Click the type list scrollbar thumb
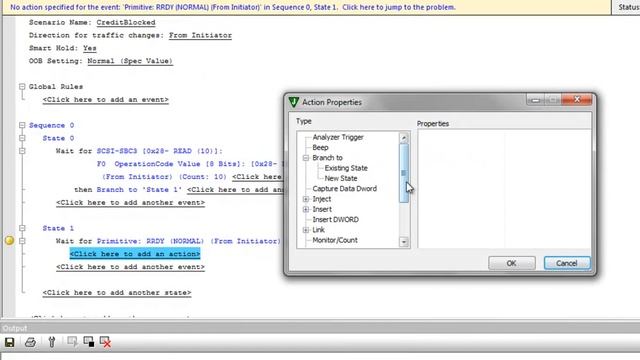 (404, 173)
